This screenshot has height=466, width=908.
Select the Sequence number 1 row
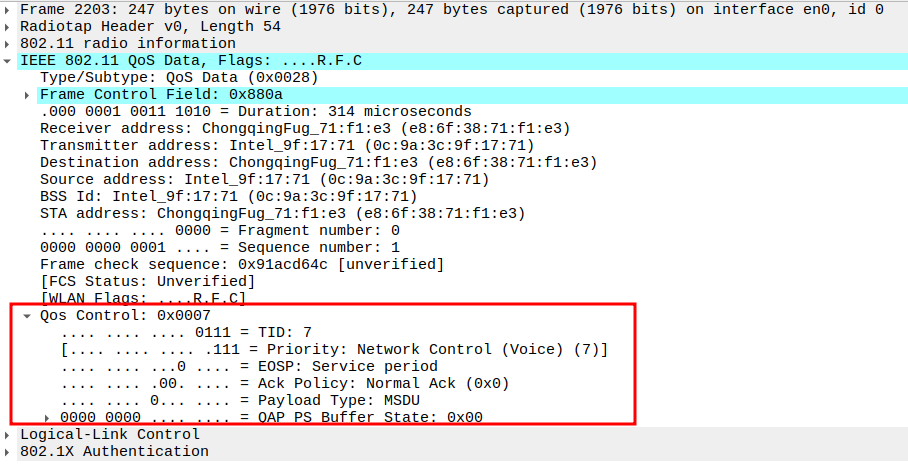click(220, 247)
